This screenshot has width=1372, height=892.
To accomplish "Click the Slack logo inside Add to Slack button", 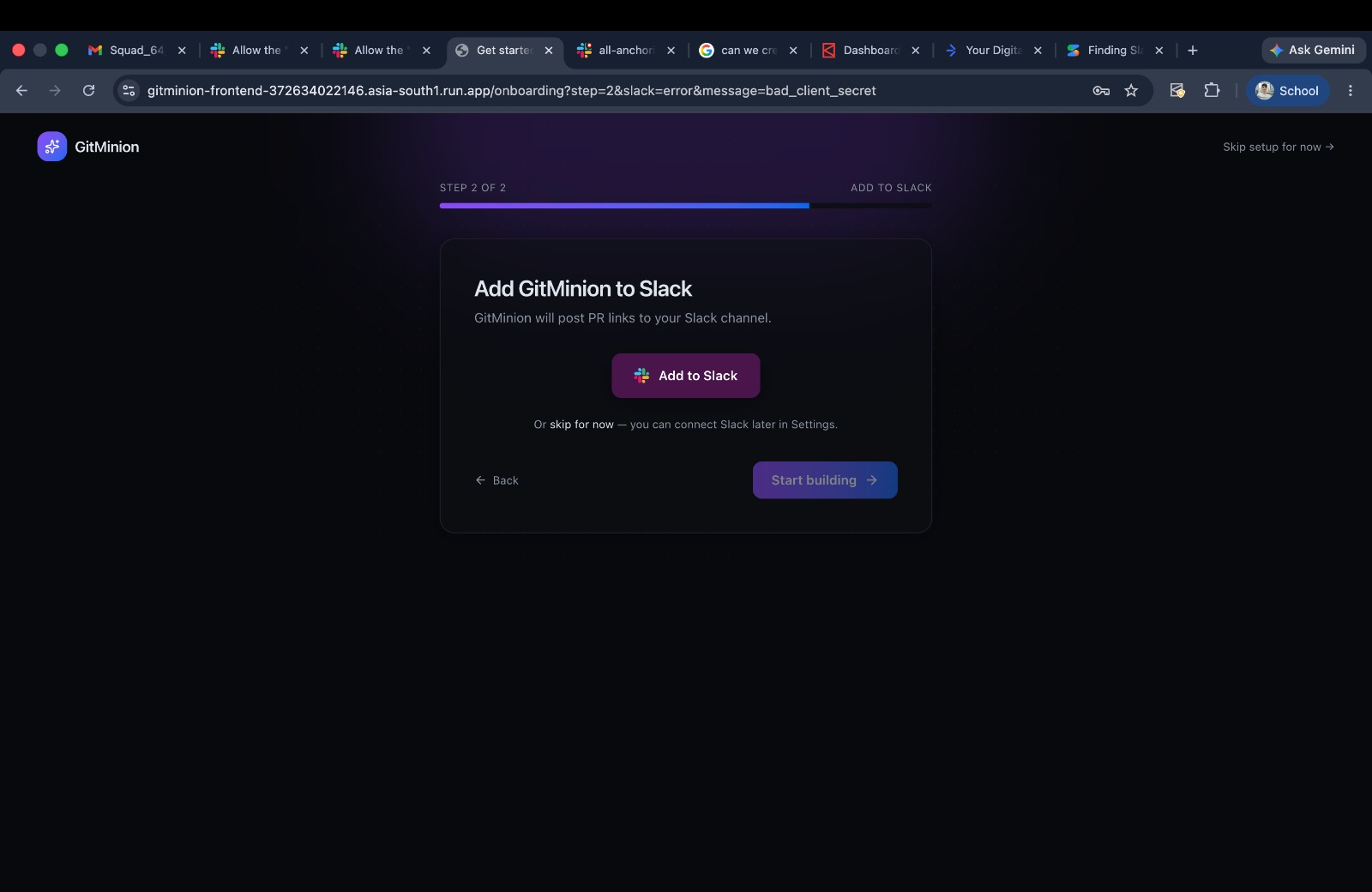I will click(x=641, y=376).
